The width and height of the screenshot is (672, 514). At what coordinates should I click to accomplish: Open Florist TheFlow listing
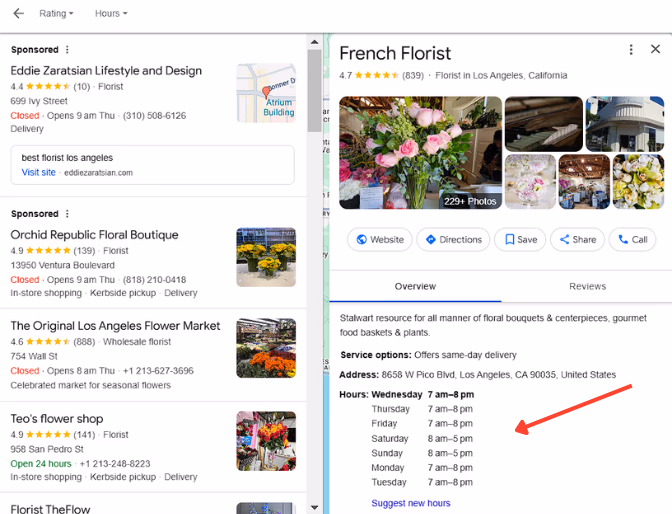point(50,509)
